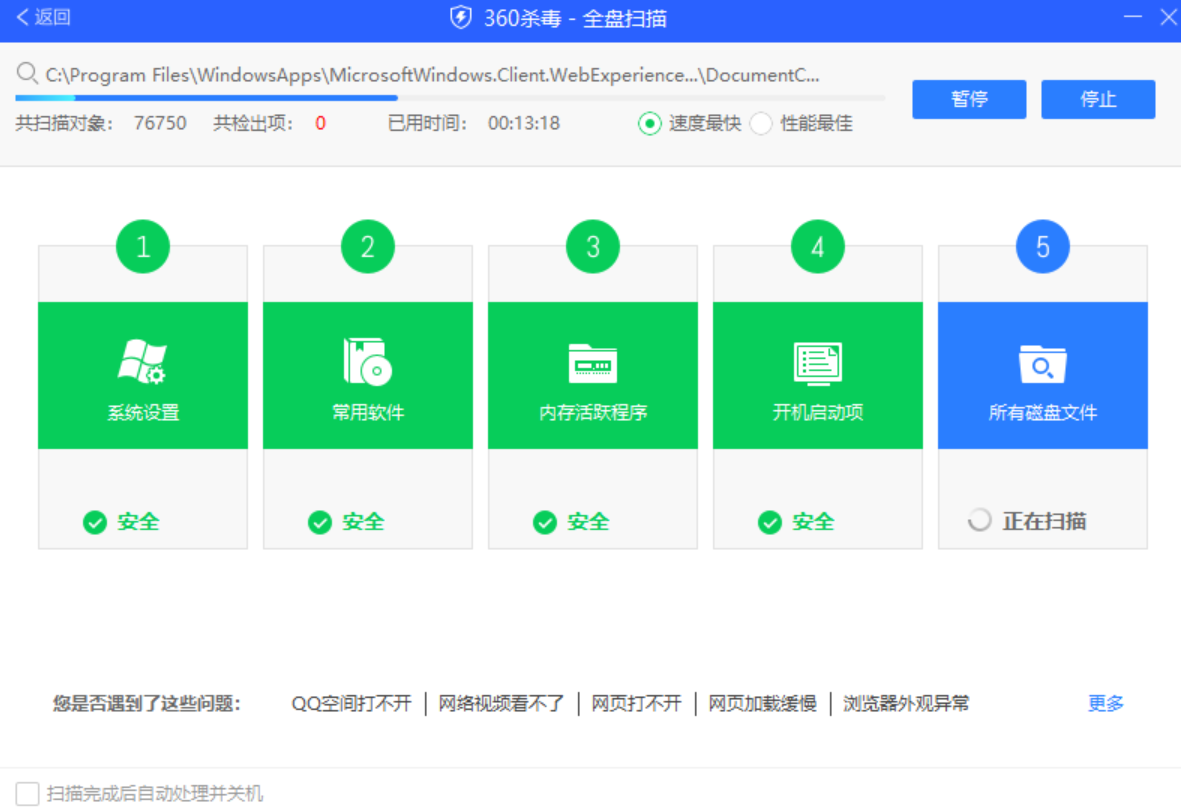Click the scan progress bar
The image size is (1181, 811).
[x=450, y=98]
